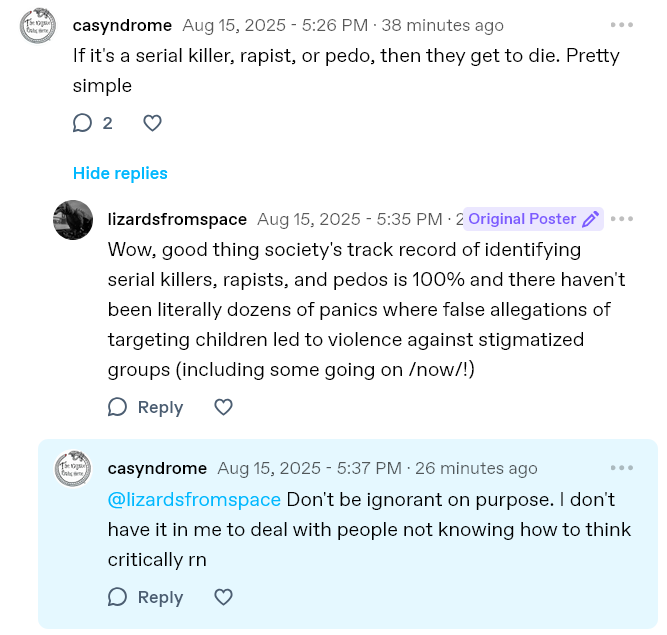
Task: Open the casyndrome username on the highlighted reply
Action: 157,468
